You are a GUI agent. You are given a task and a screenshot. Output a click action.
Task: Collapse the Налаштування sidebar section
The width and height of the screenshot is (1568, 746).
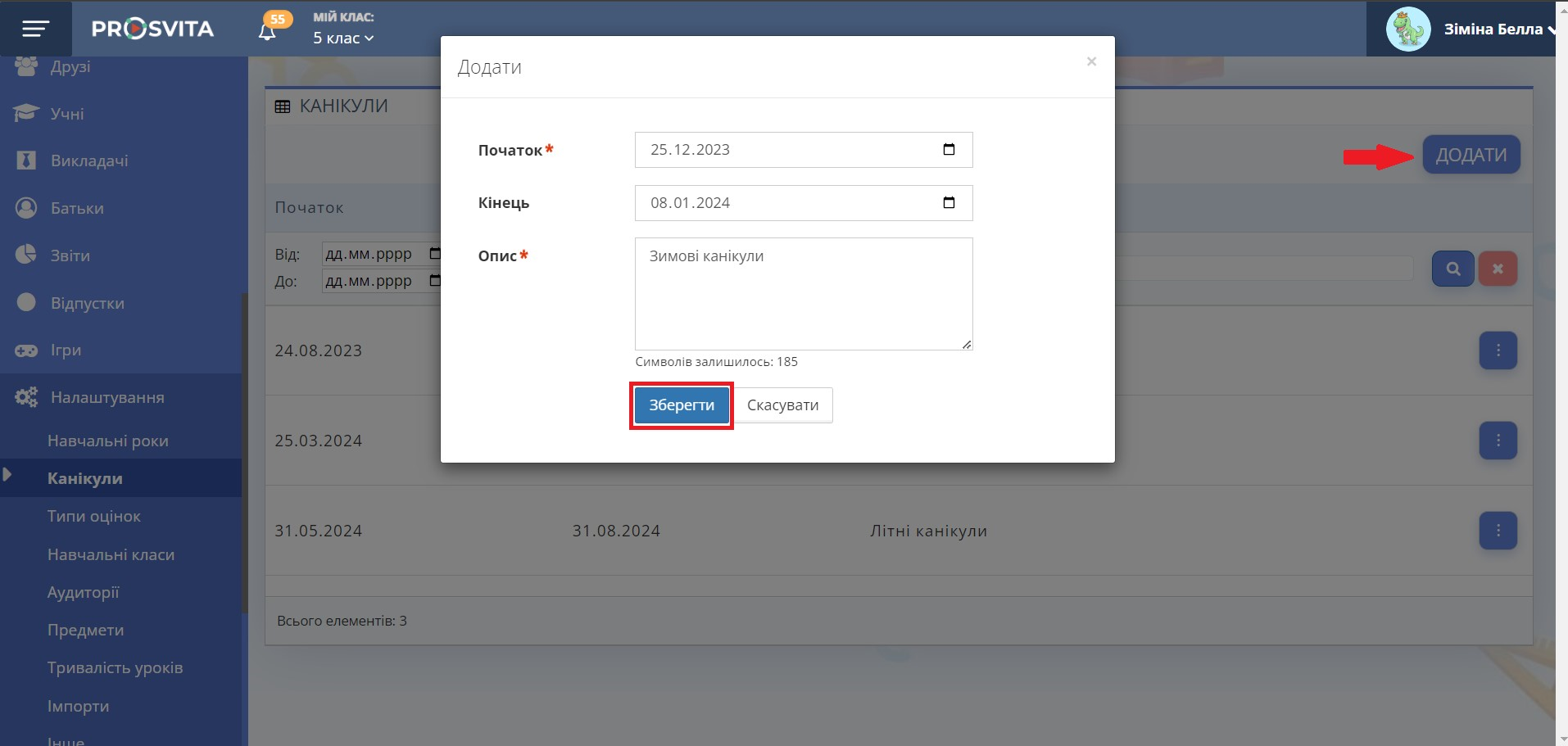coord(106,397)
